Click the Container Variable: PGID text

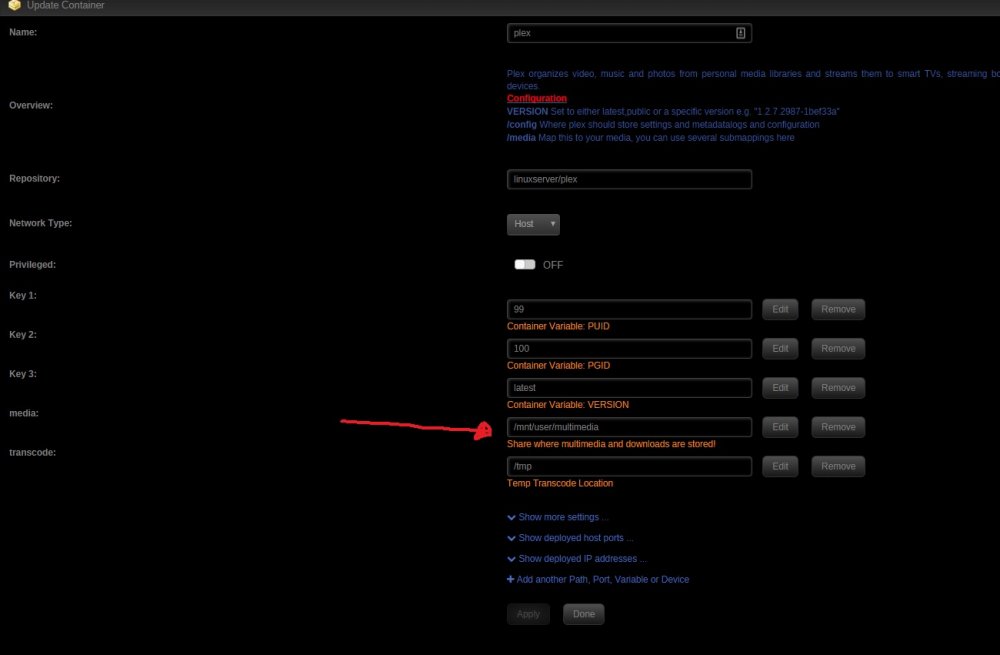[558, 365]
